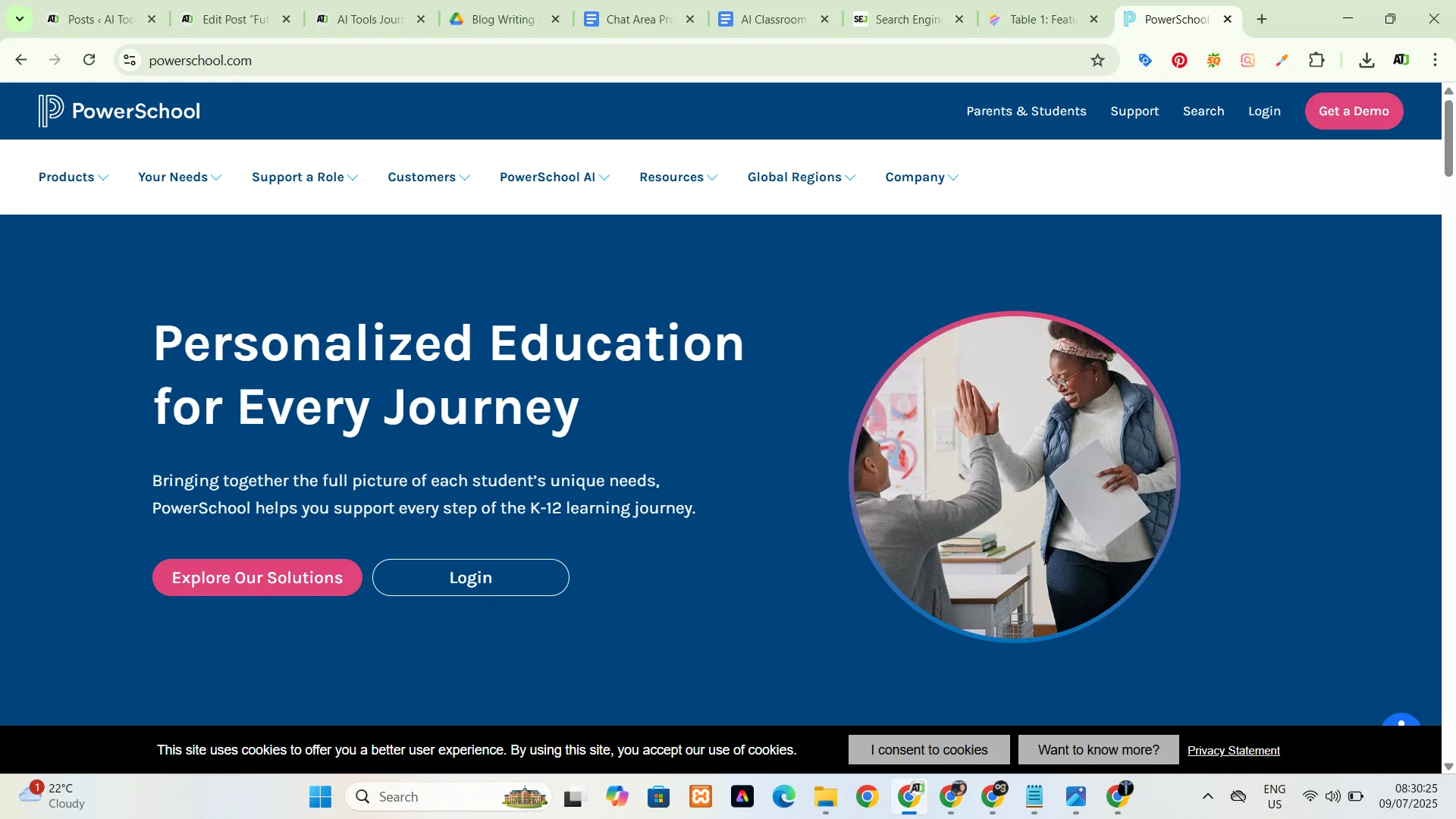The image size is (1456, 819).
Task: Open Microsoft Edge from the taskbar
Action: [x=783, y=796]
